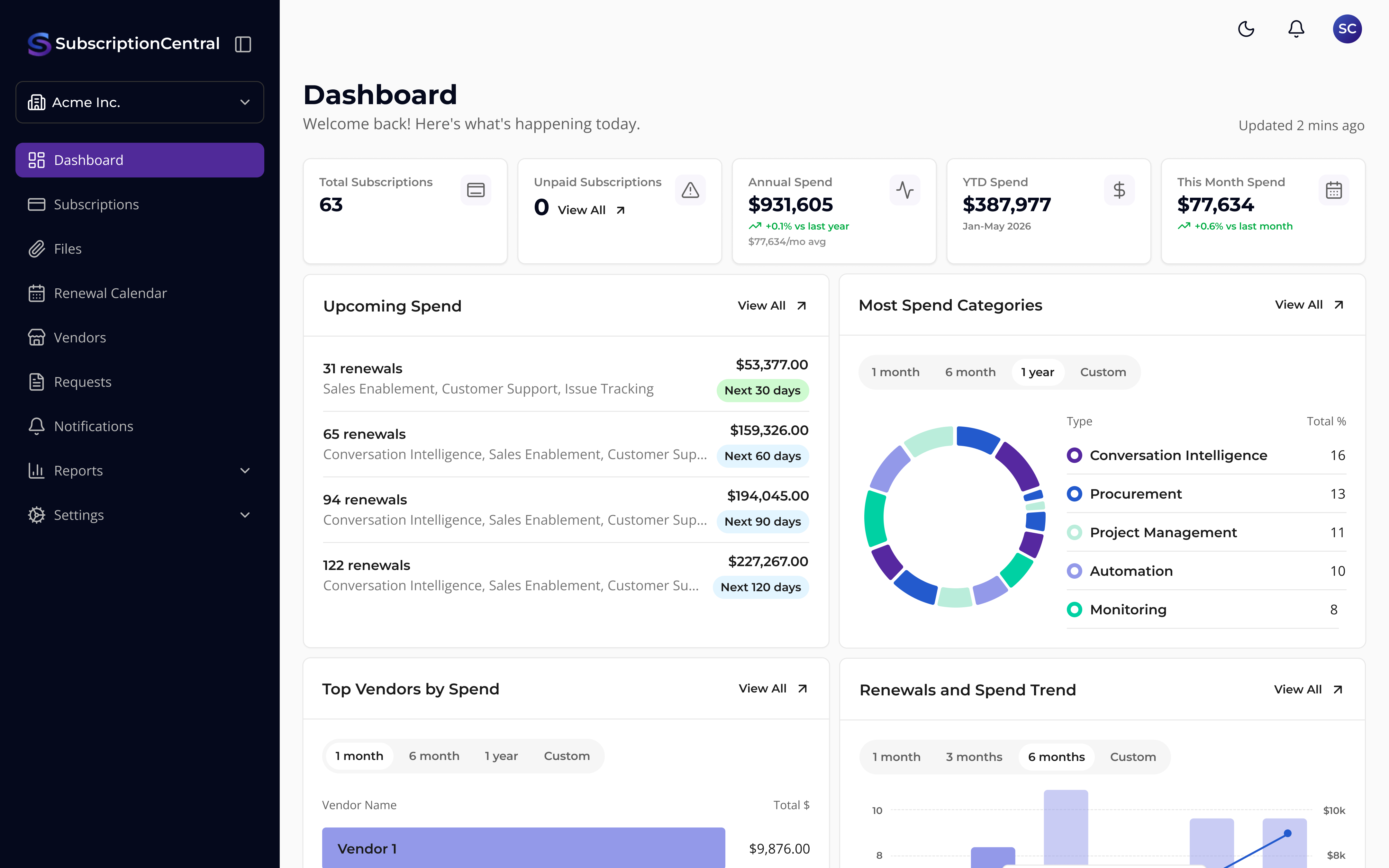Click the Conversation Intelligence purple legend swatch
1389x868 pixels.
pos(1074,455)
